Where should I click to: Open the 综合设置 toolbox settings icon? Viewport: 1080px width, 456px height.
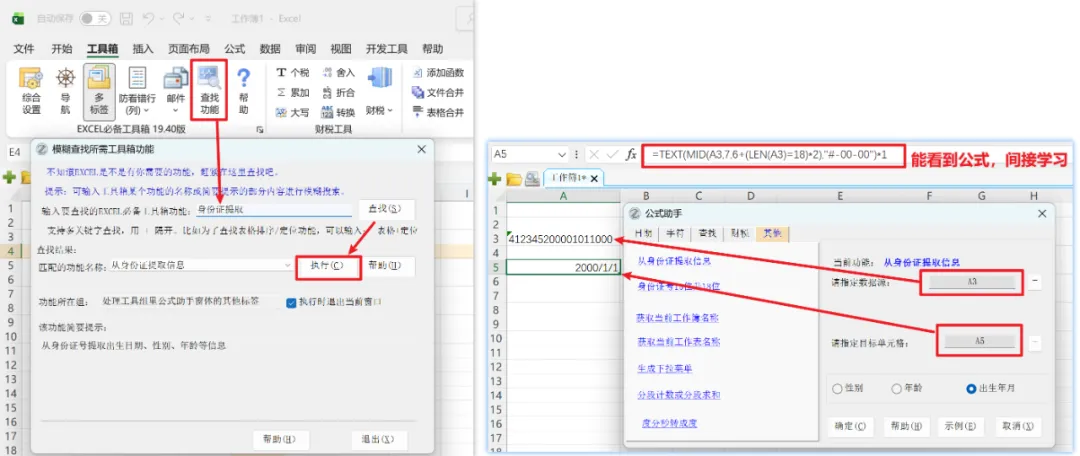point(31,90)
